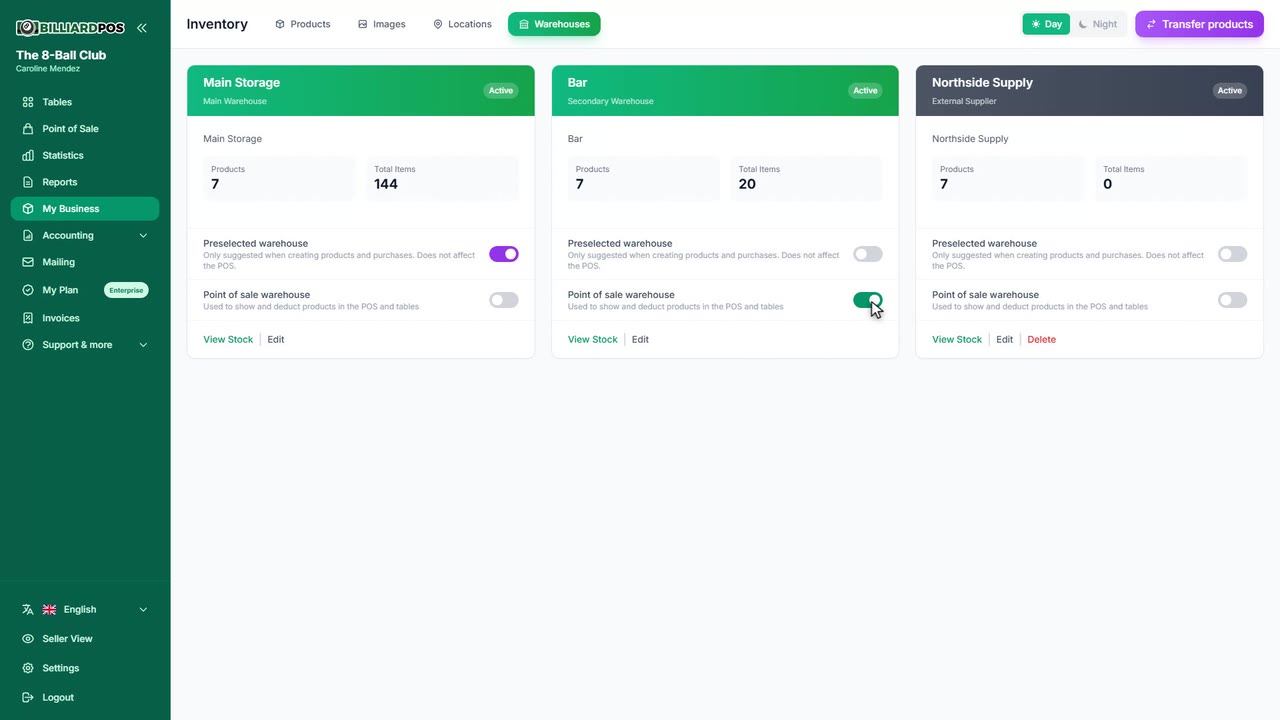Image resolution: width=1280 pixels, height=720 pixels.
Task: Open Statistics bar chart icon
Action: point(28,155)
